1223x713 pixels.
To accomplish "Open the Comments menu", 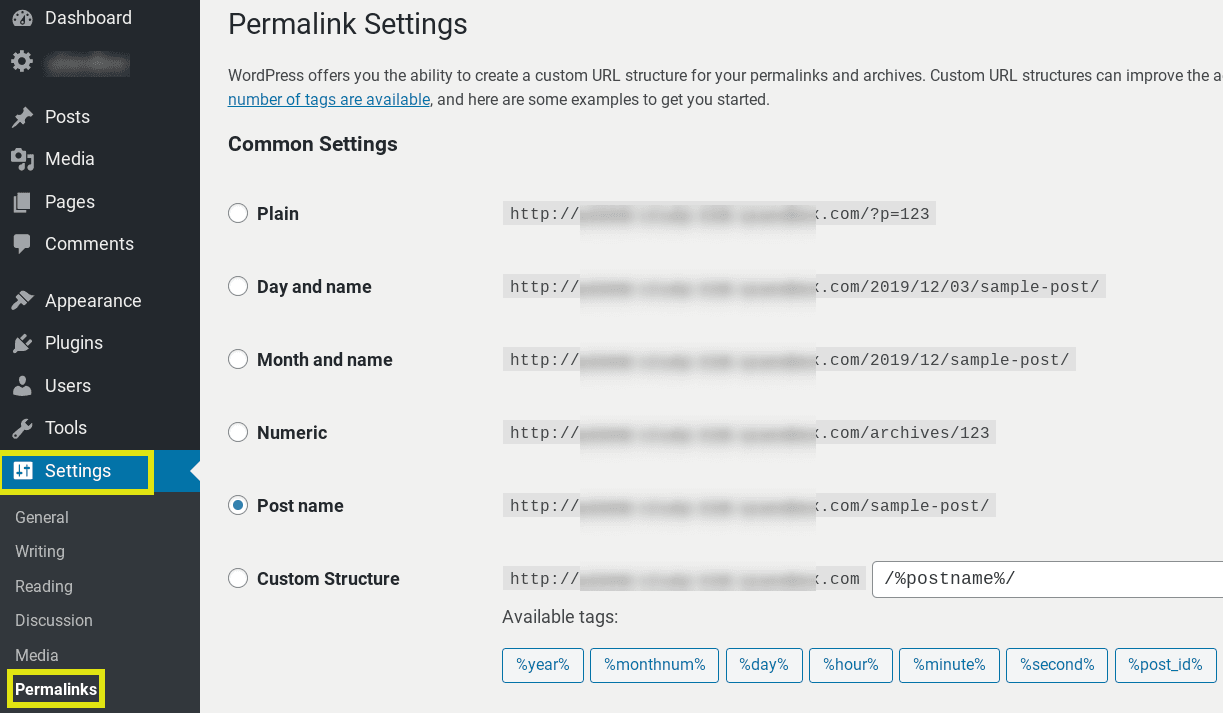I will (89, 244).
